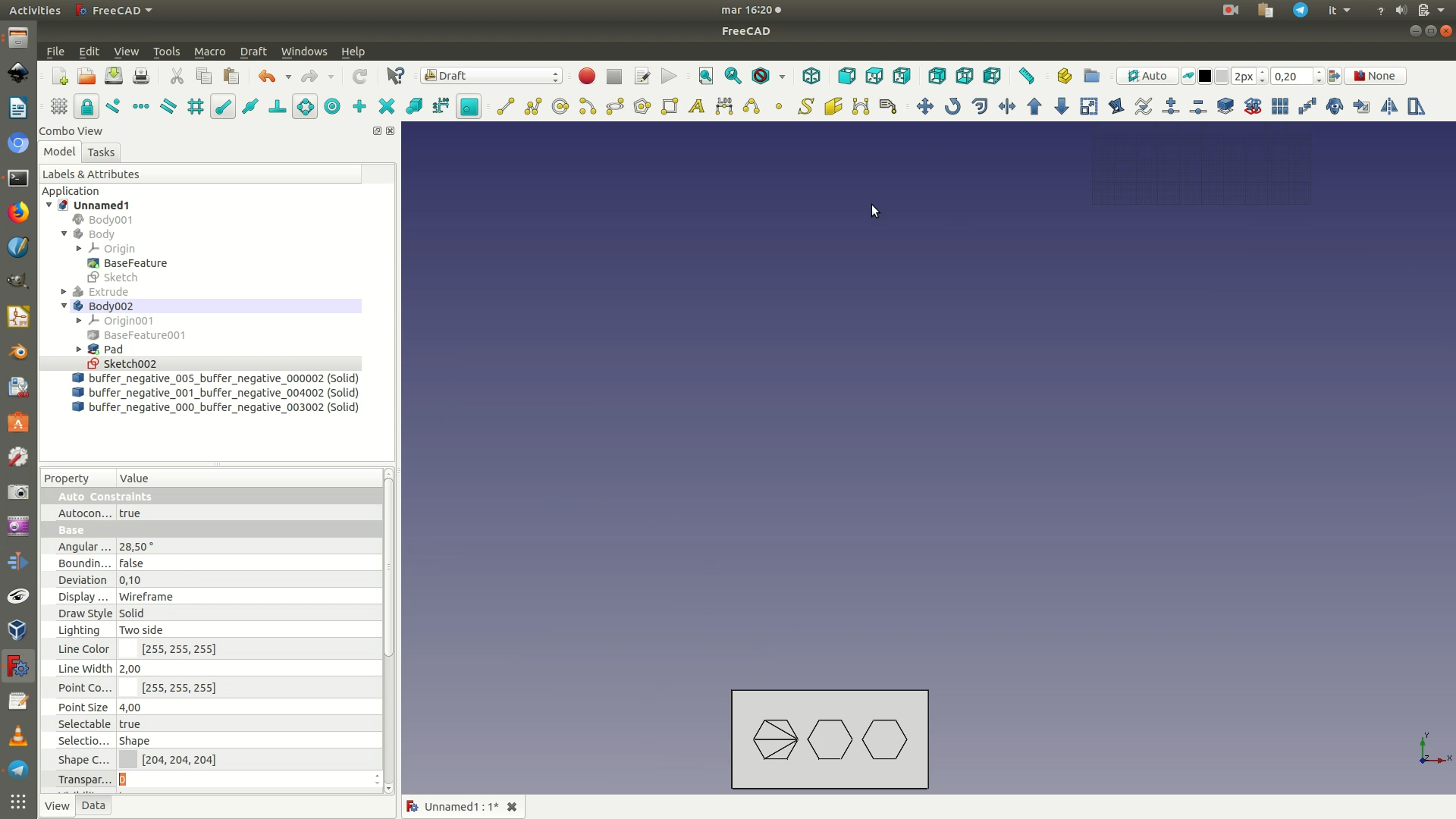Toggle snap to grid hash icon
1456x819 pixels.
[196, 106]
